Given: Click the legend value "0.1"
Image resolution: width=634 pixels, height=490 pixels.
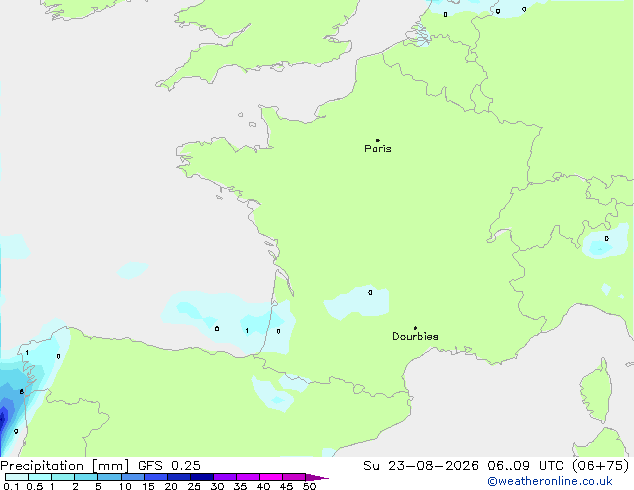Looking at the screenshot, I should coord(11,486).
